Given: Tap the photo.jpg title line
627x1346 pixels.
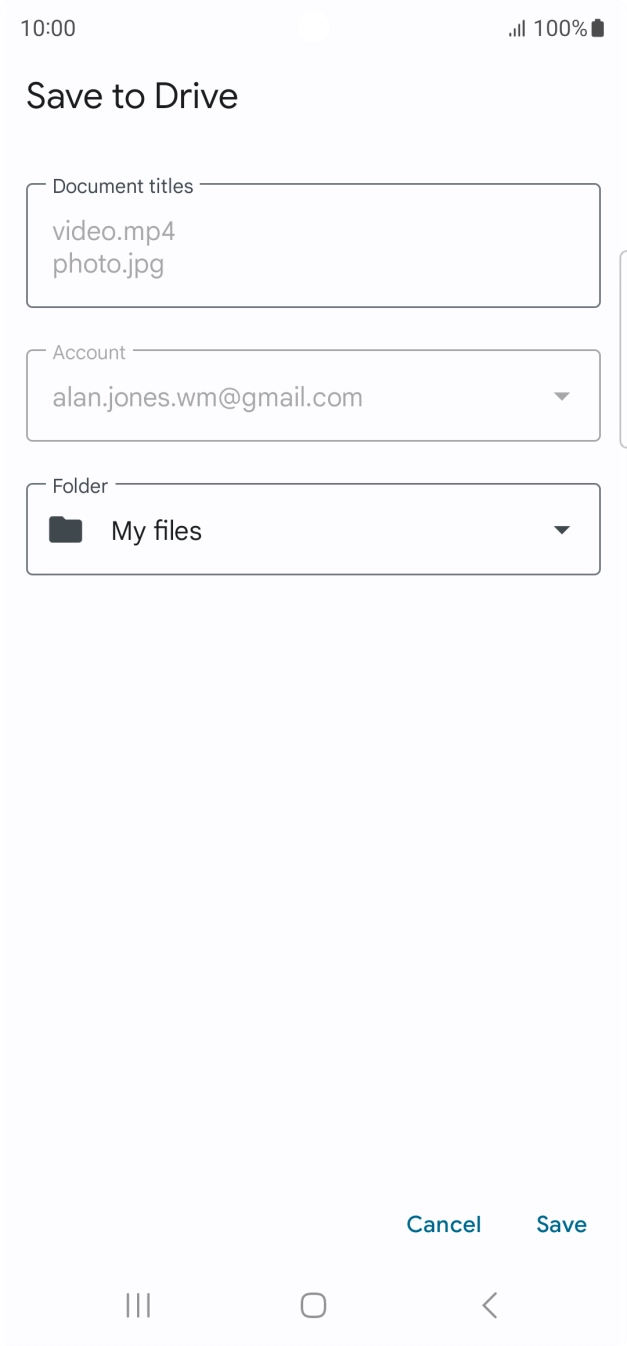Looking at the screenshot, I should 108,265.
